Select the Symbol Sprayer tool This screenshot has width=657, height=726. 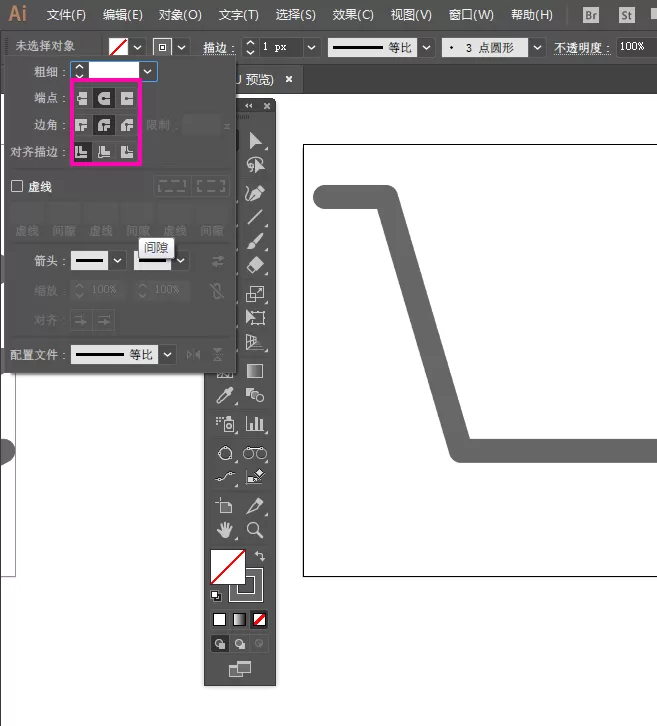pos(225,424)
